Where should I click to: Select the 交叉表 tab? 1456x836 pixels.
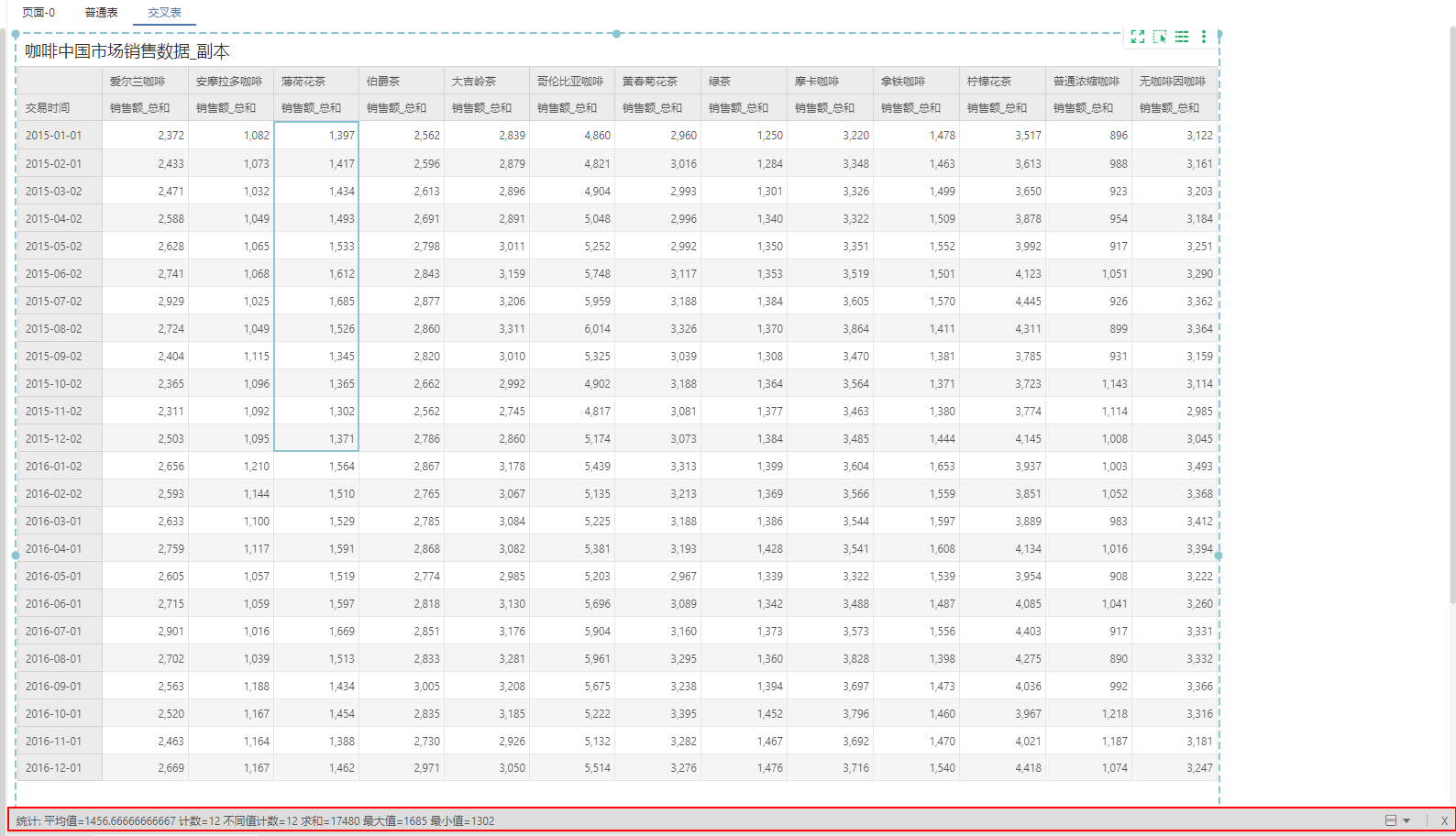[x=164, y=13]
